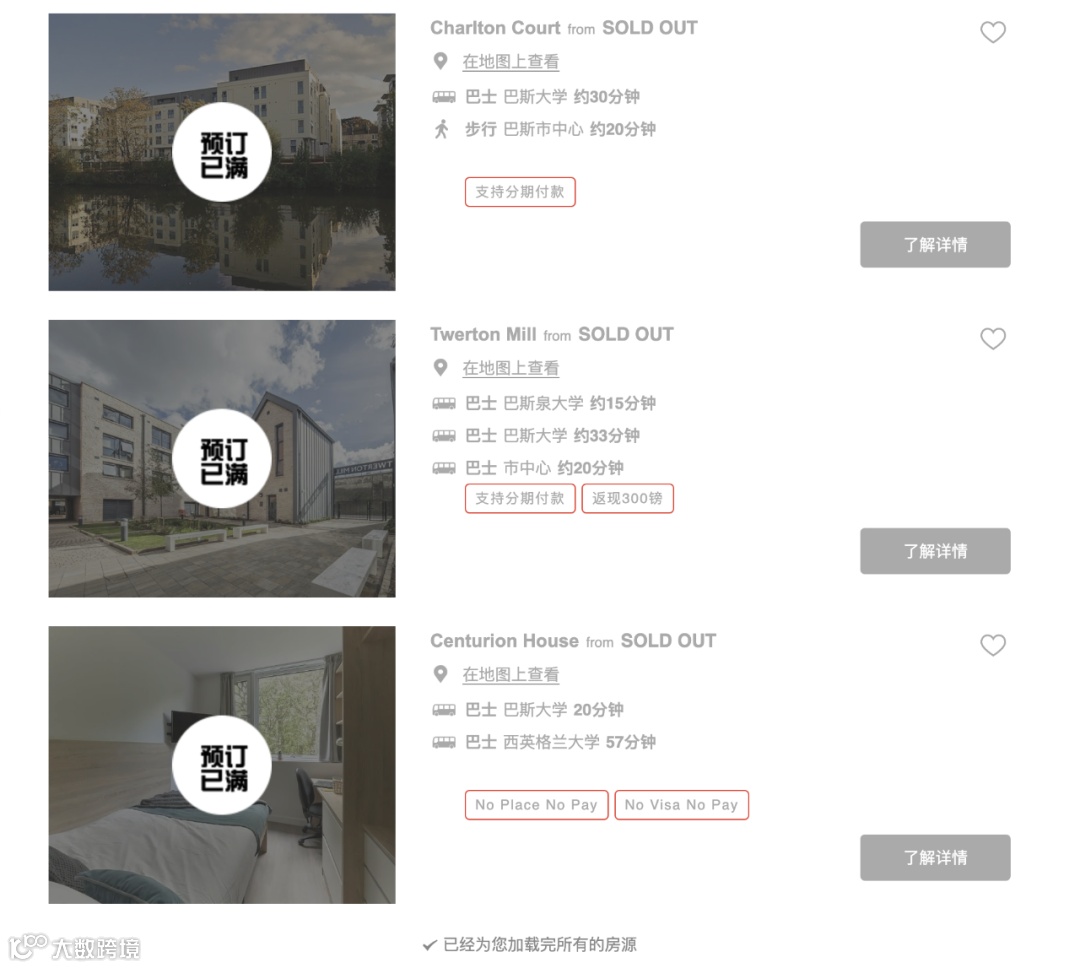Click the 大数跨境 watermark logo
This screenshot has width=1080, height=968.
point(74,947)
